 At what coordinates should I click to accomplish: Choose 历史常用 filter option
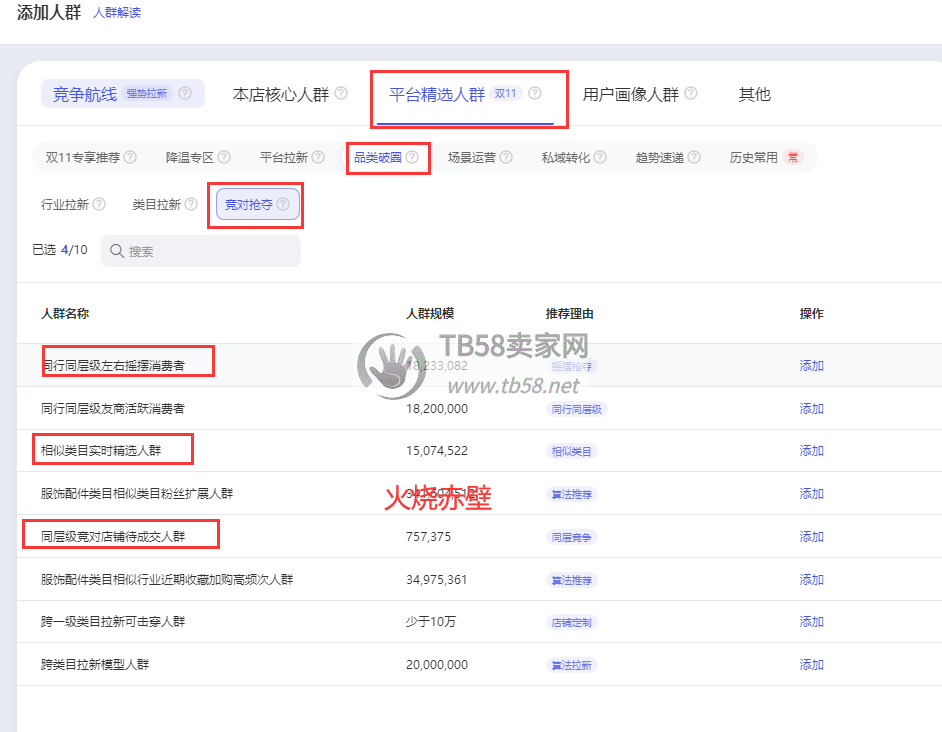coord(754,157)
